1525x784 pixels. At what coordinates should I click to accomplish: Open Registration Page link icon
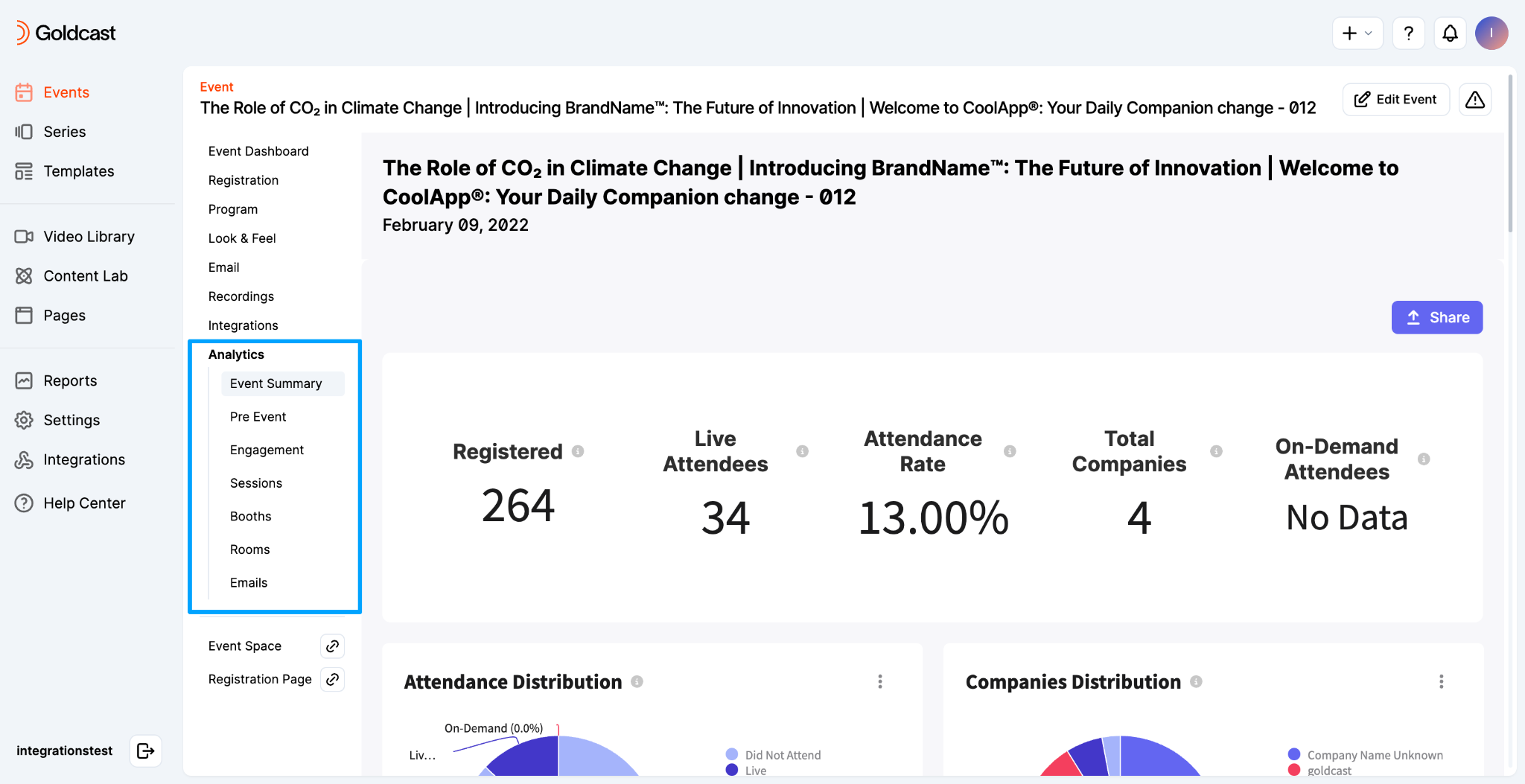point(332,679)
